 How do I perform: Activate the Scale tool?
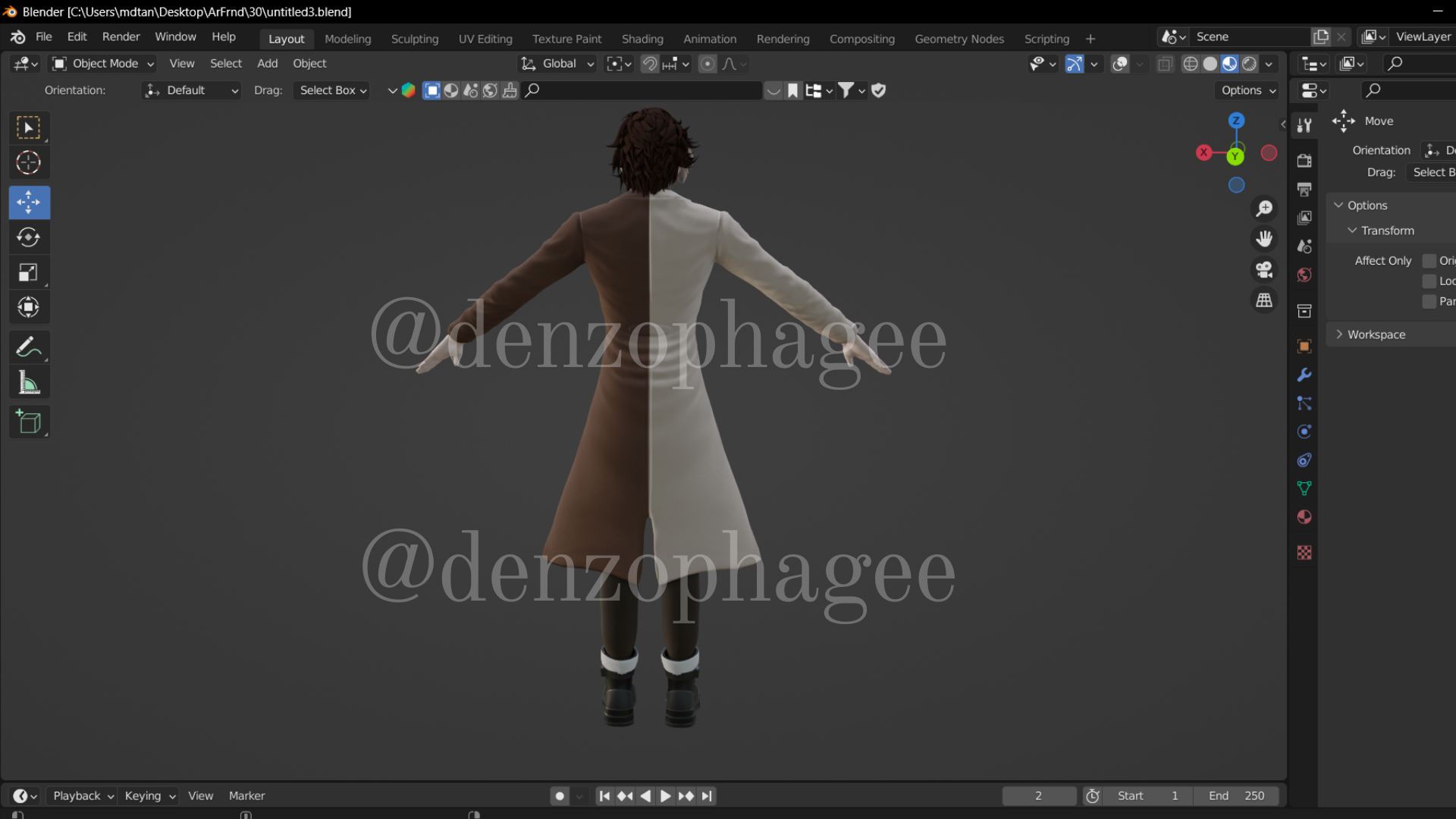point(29,272)
